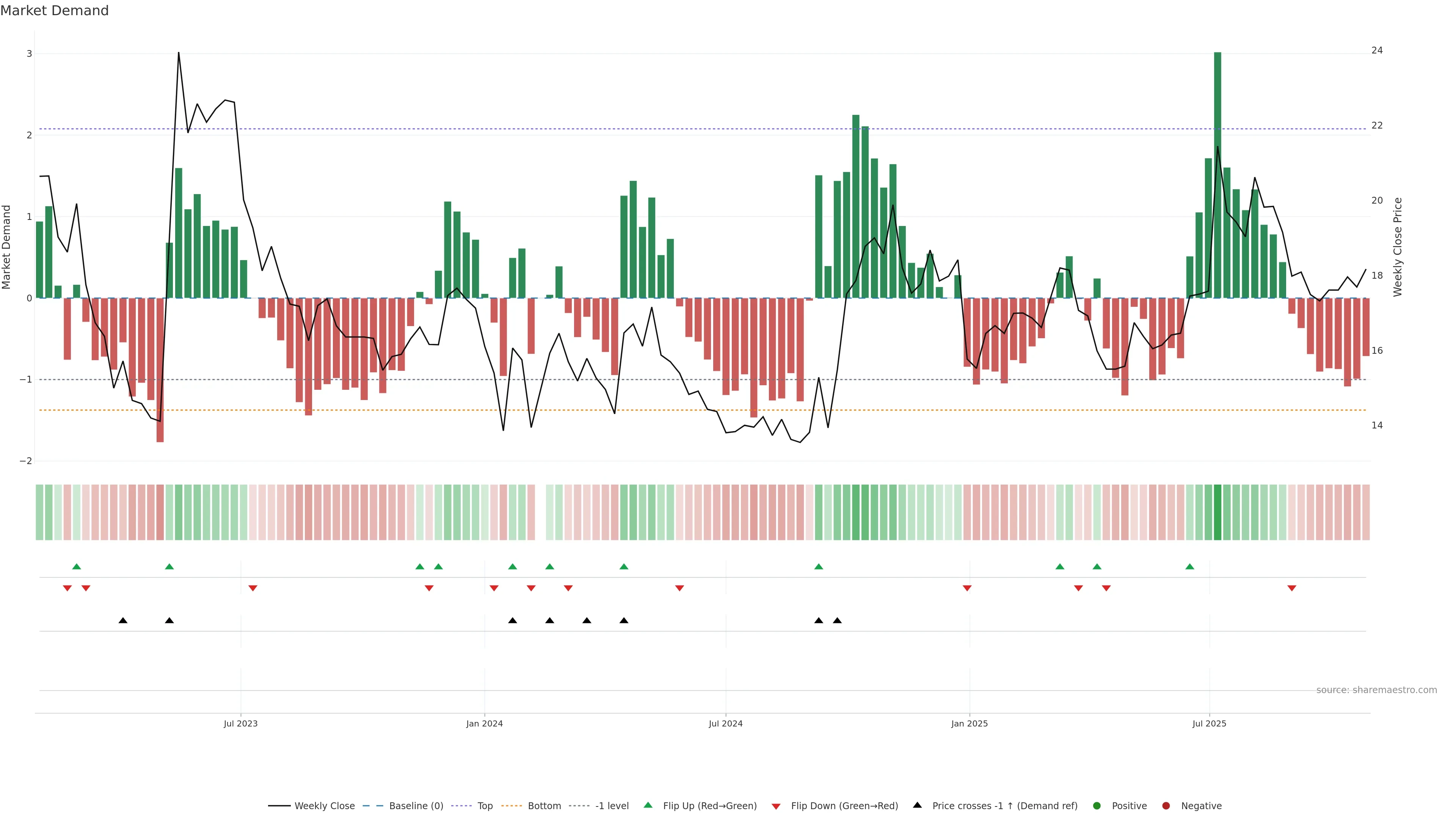This screenshot has width=1456, height=819.
Task: Click the black triangle Price crosses legend icon
Action: [x=917, y=805]
